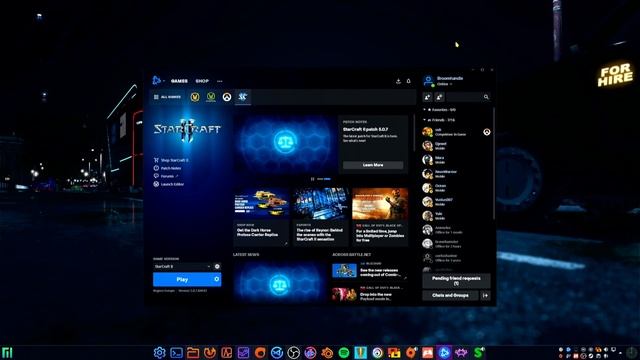Click the friends search magnifier
The height and width of the screenshot is (360, 640).
click(x=486, y=97)
